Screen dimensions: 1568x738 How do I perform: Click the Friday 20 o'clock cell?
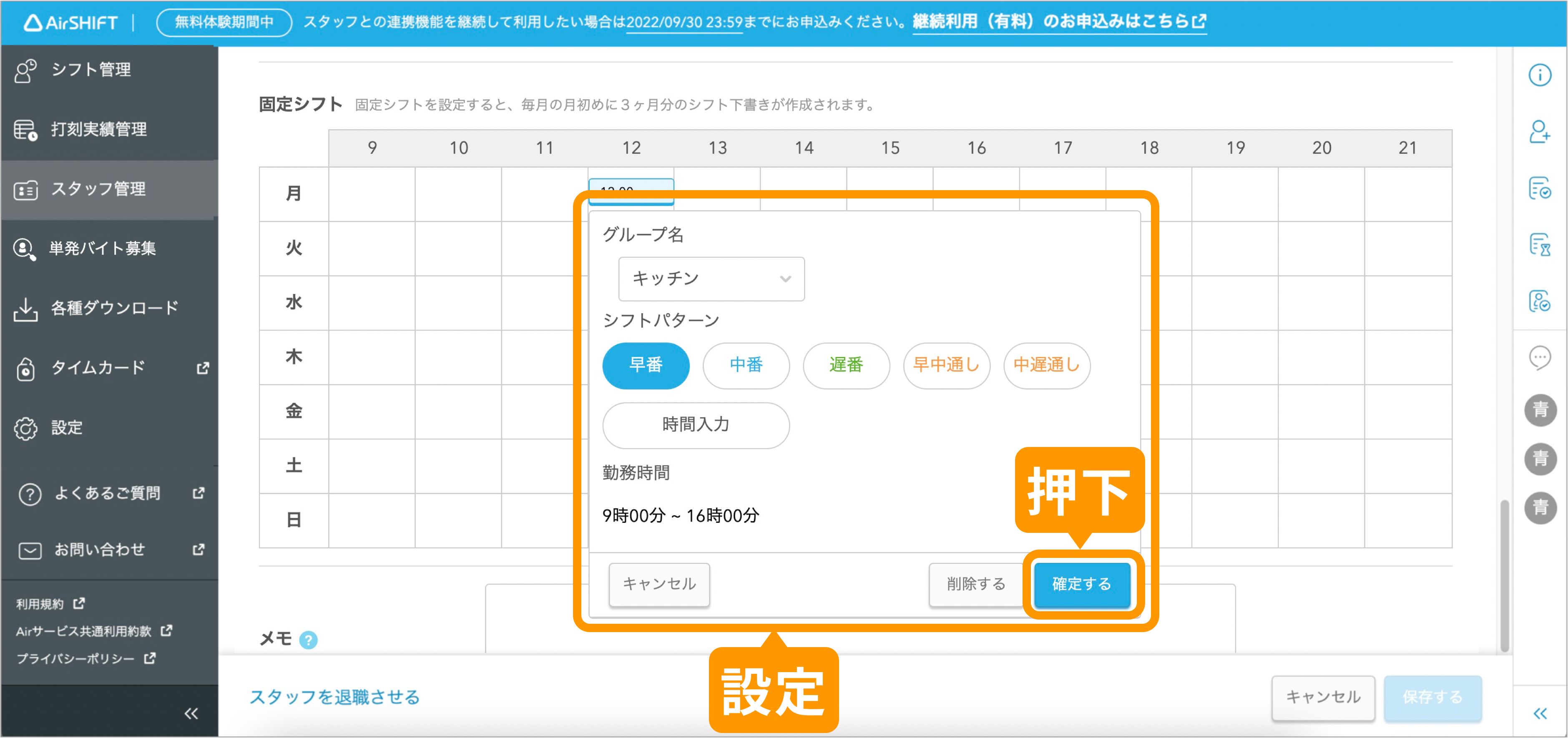(1321, 411)
